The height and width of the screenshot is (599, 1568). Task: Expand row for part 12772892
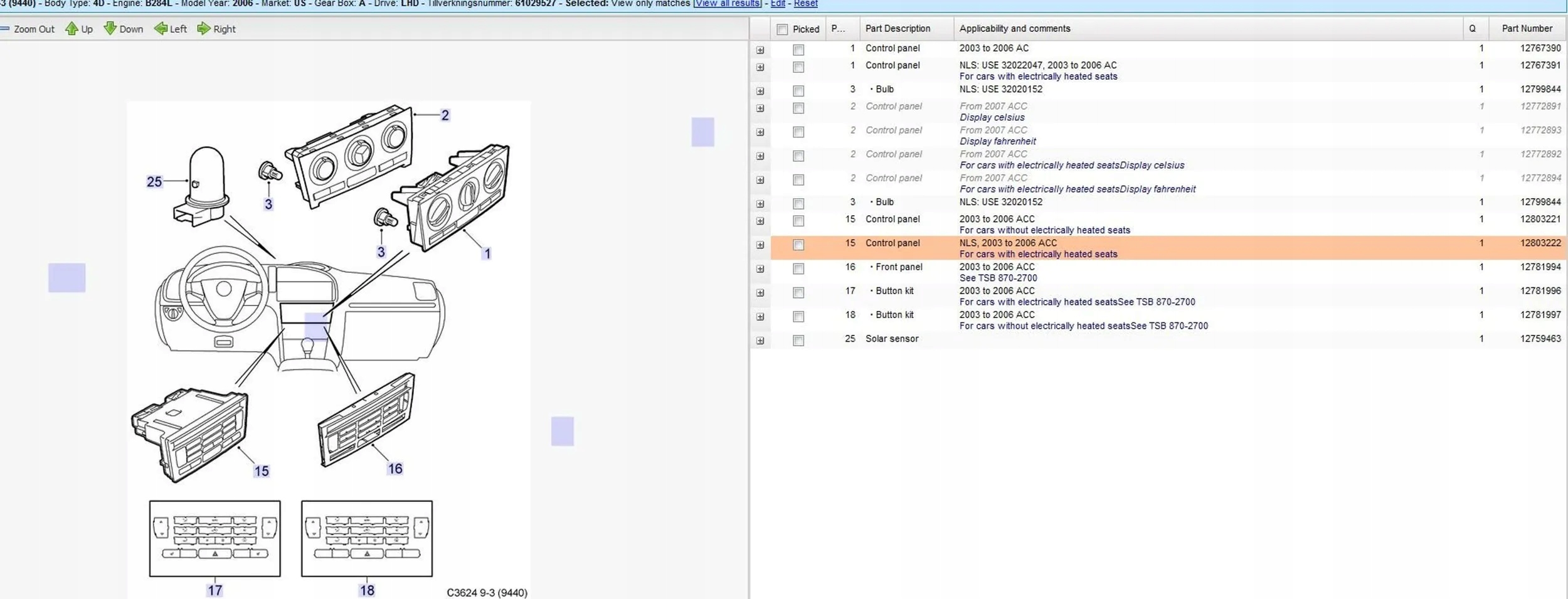[760, 156]
